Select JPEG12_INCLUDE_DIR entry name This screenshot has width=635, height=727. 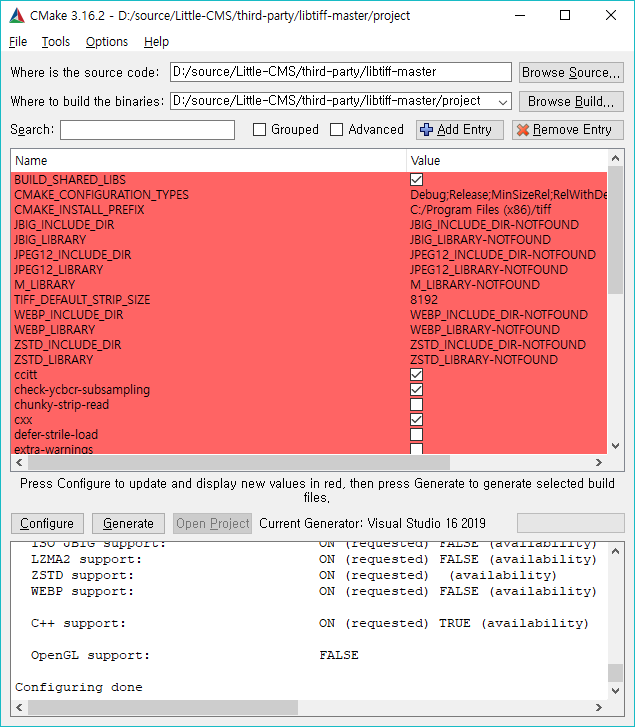point(72,255)
